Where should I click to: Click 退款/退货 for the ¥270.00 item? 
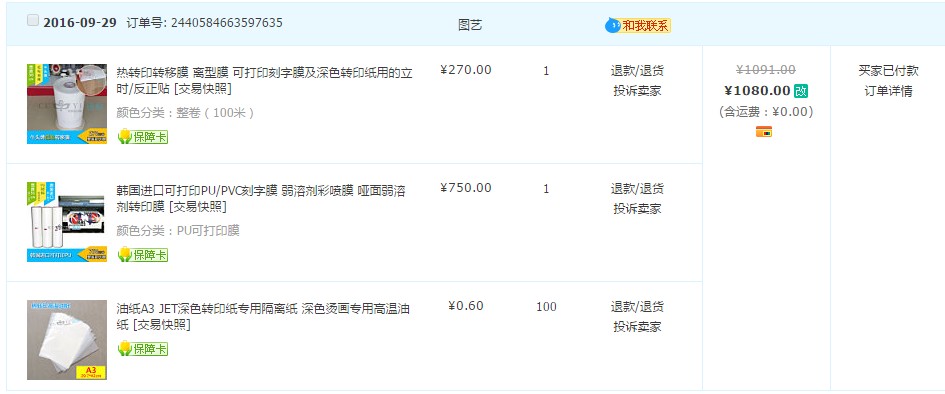pos(638,70)
